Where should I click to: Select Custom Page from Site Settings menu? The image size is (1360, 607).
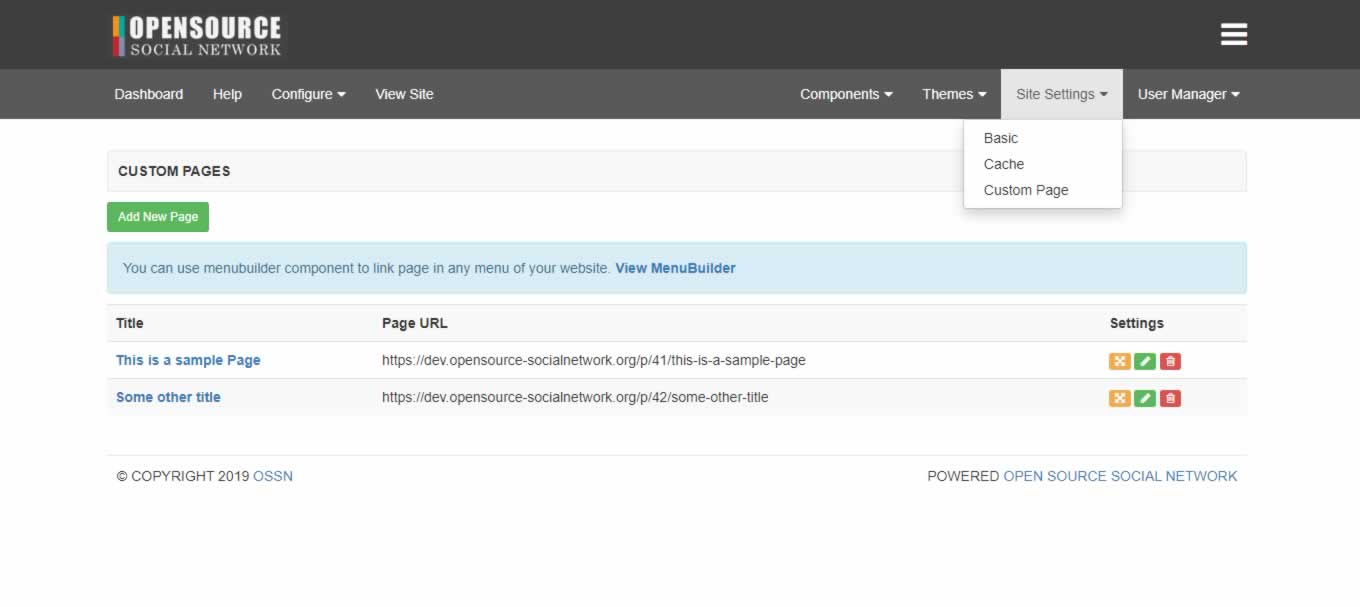click(x=1026, y=190)
